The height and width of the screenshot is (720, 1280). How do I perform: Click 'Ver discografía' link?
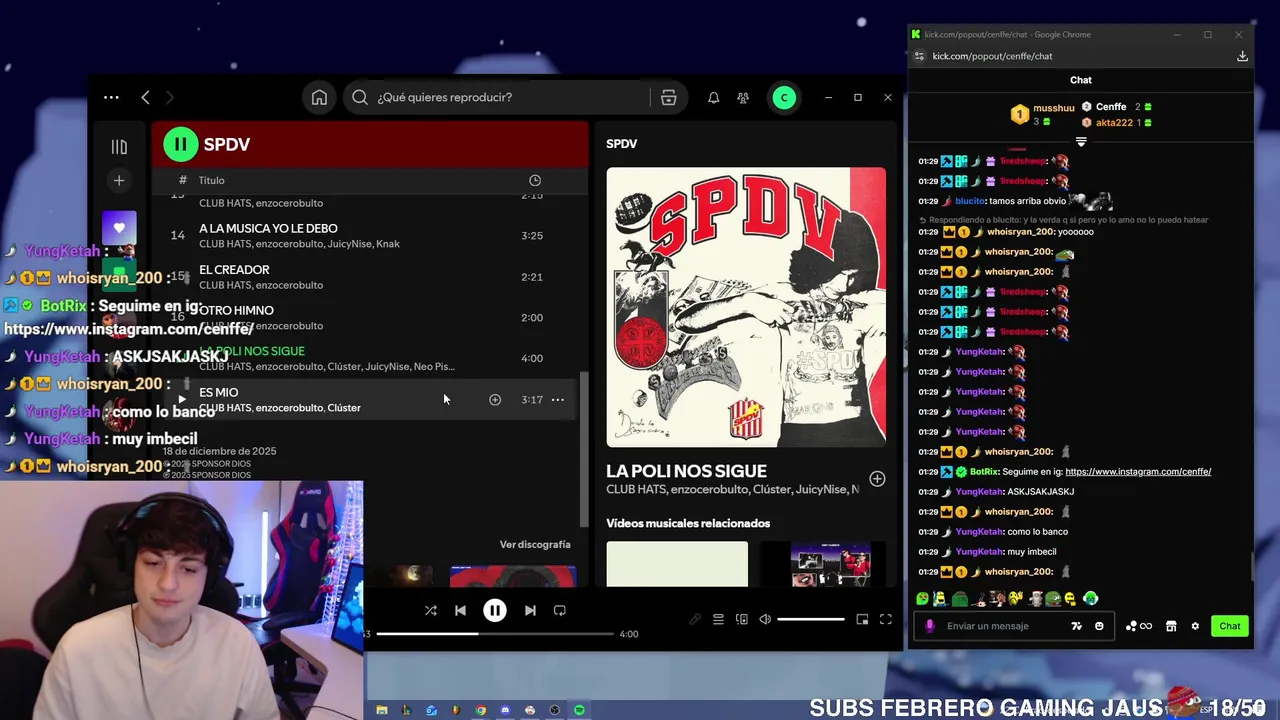[535, 544]
